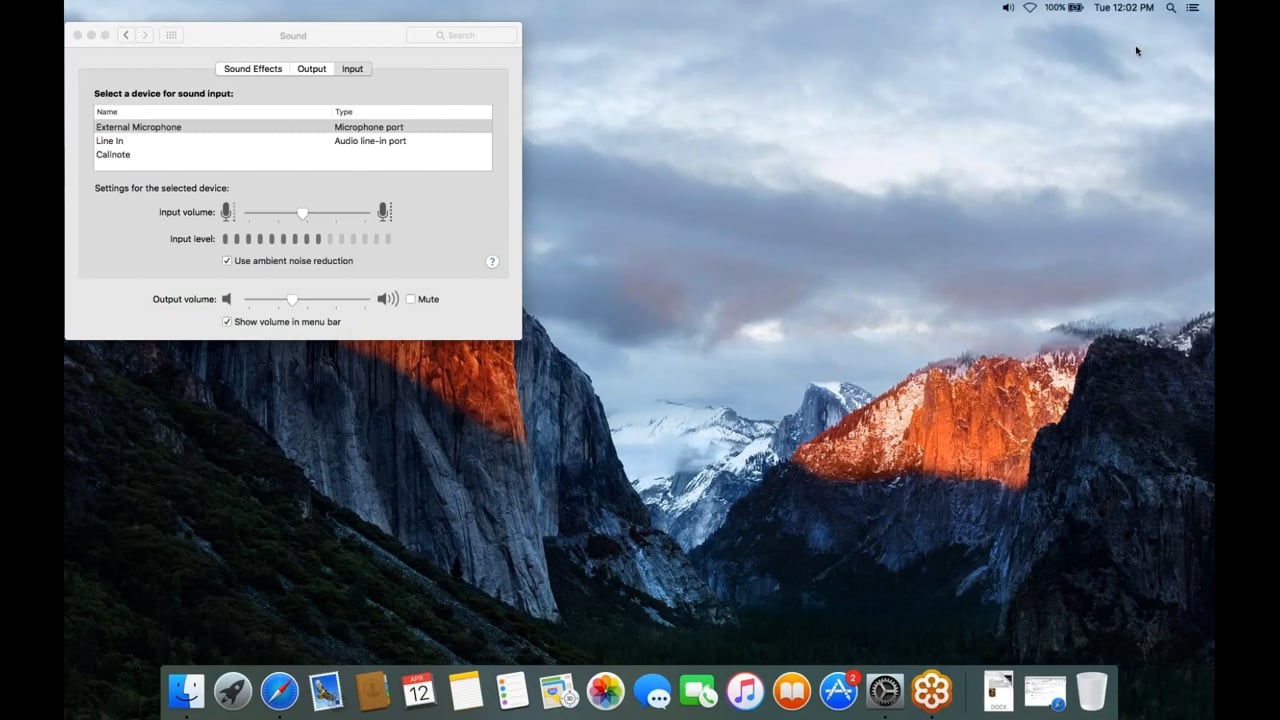
Task: Launch Safari from the Dock
Action: coord(280,691)
